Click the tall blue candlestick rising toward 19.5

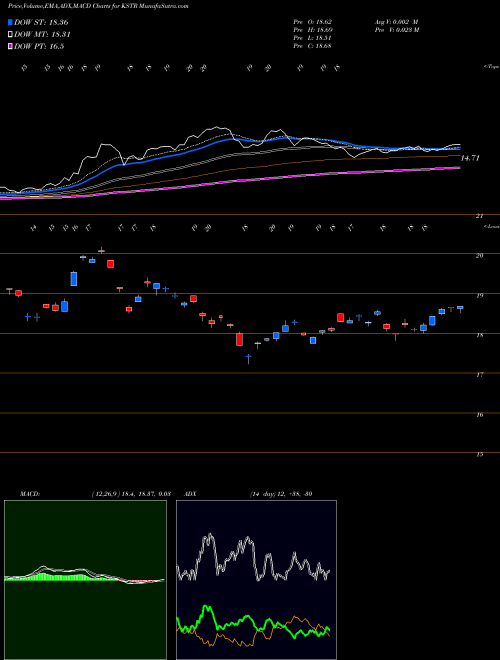[x=74, y=279]
